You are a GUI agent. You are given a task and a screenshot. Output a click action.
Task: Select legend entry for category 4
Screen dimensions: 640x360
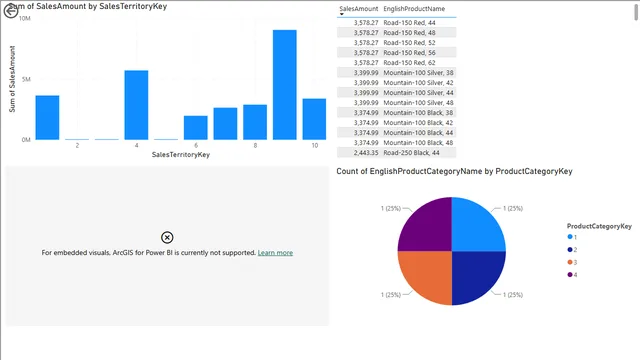point(572,275)
